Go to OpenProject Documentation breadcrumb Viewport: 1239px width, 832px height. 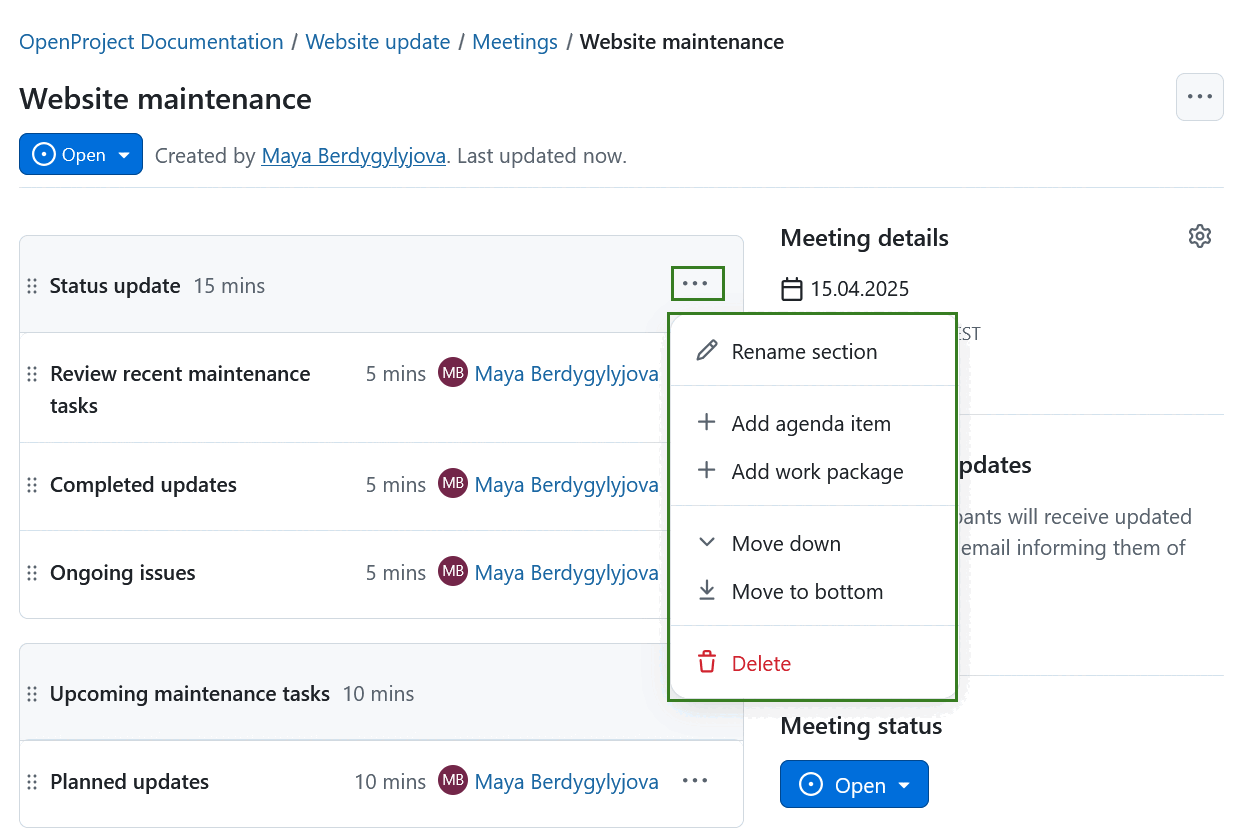pyautogui.click(x=151, y=42)
